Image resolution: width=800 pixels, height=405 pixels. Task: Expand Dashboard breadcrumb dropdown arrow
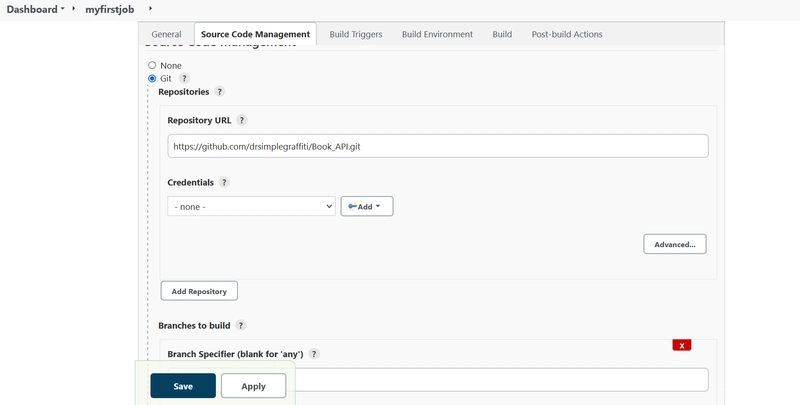[63, 9]
